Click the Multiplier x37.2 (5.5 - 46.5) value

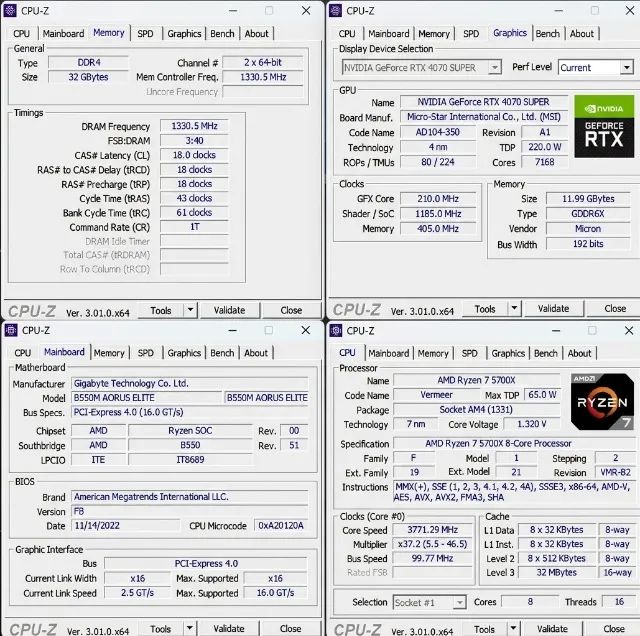coord(432,544)
